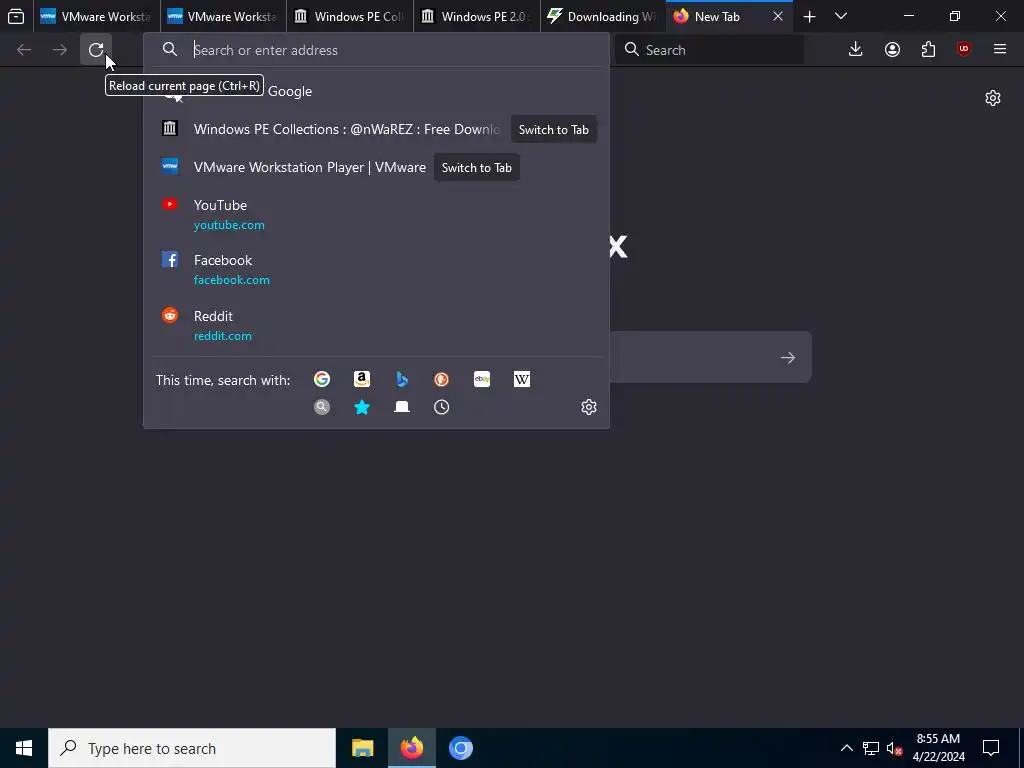Viewport: 1024px width, 768px height.
Task: Search with Bing this time
Action: (x=402, y=379)
